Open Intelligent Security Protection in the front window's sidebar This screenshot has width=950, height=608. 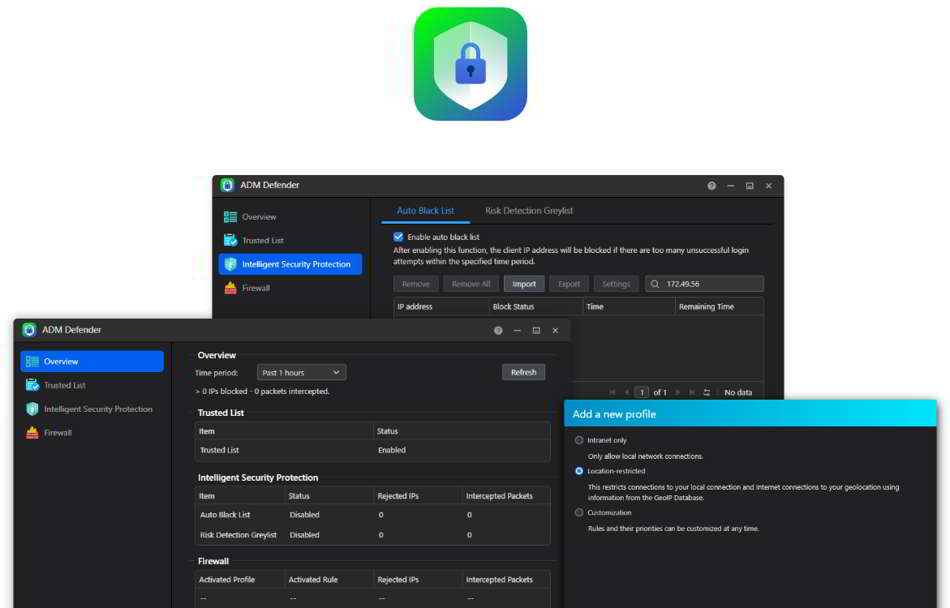point(92,409)
